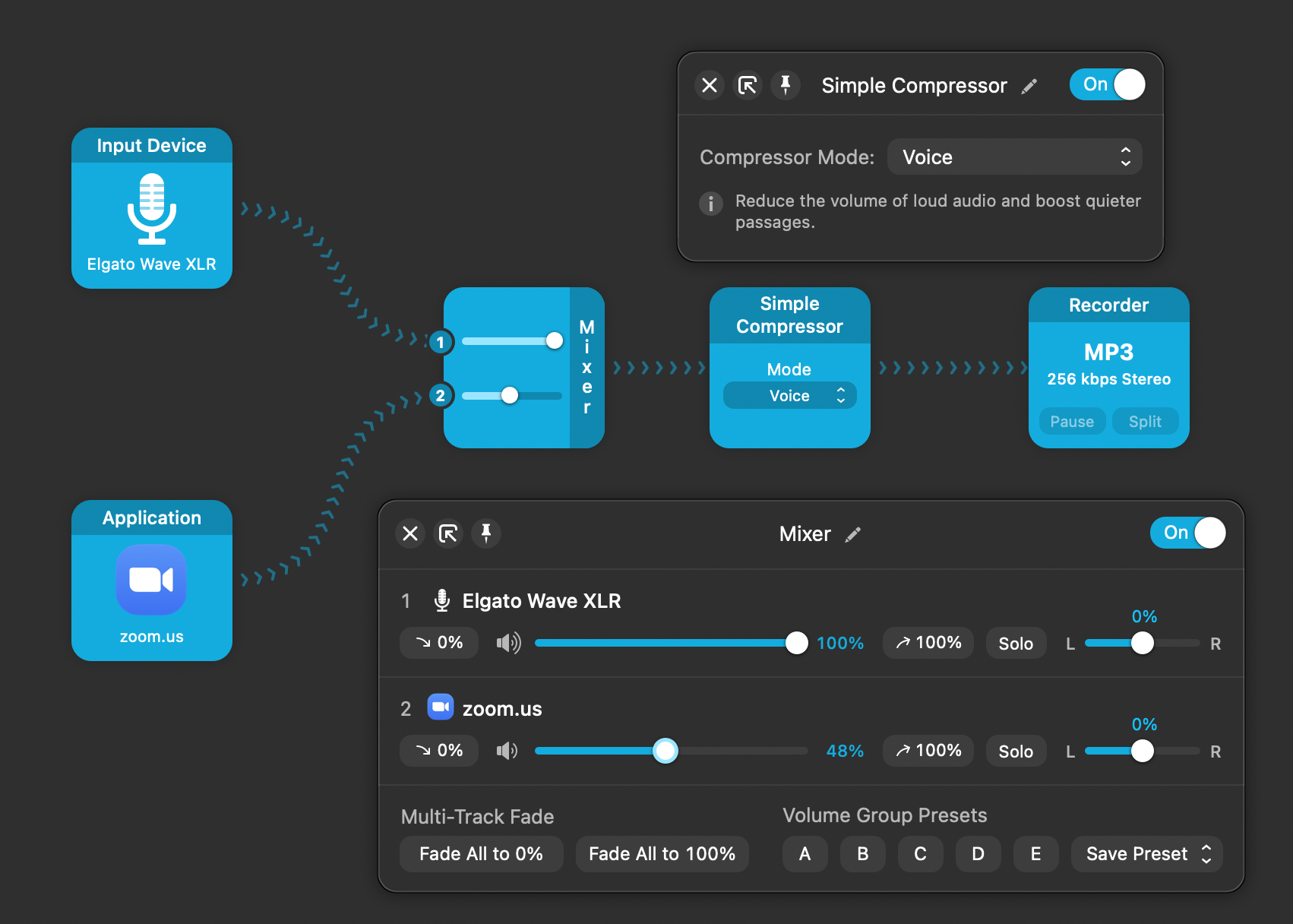
Task: Select the Elgato Wave XLR microphone block
Action: click(152, 208)
